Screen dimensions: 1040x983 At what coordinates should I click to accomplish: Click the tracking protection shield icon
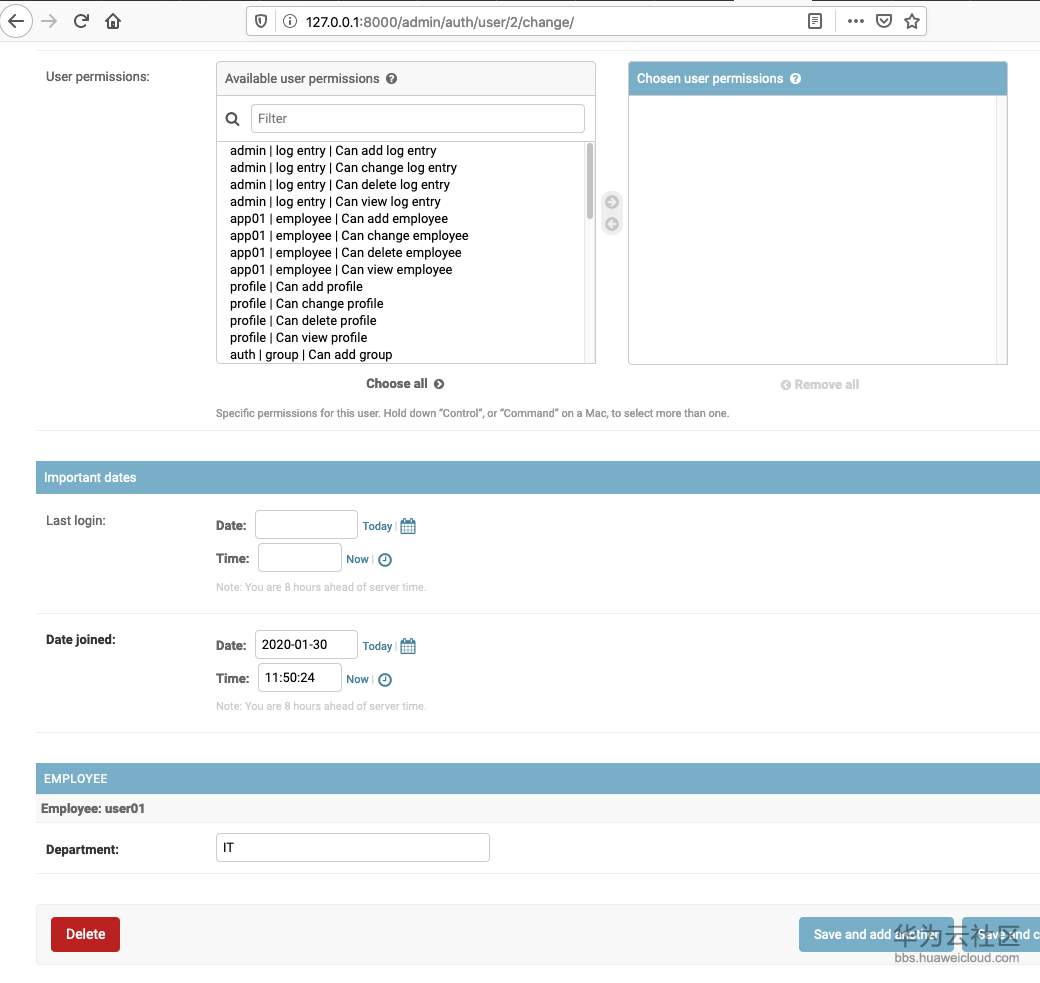(x=261, y=21)
